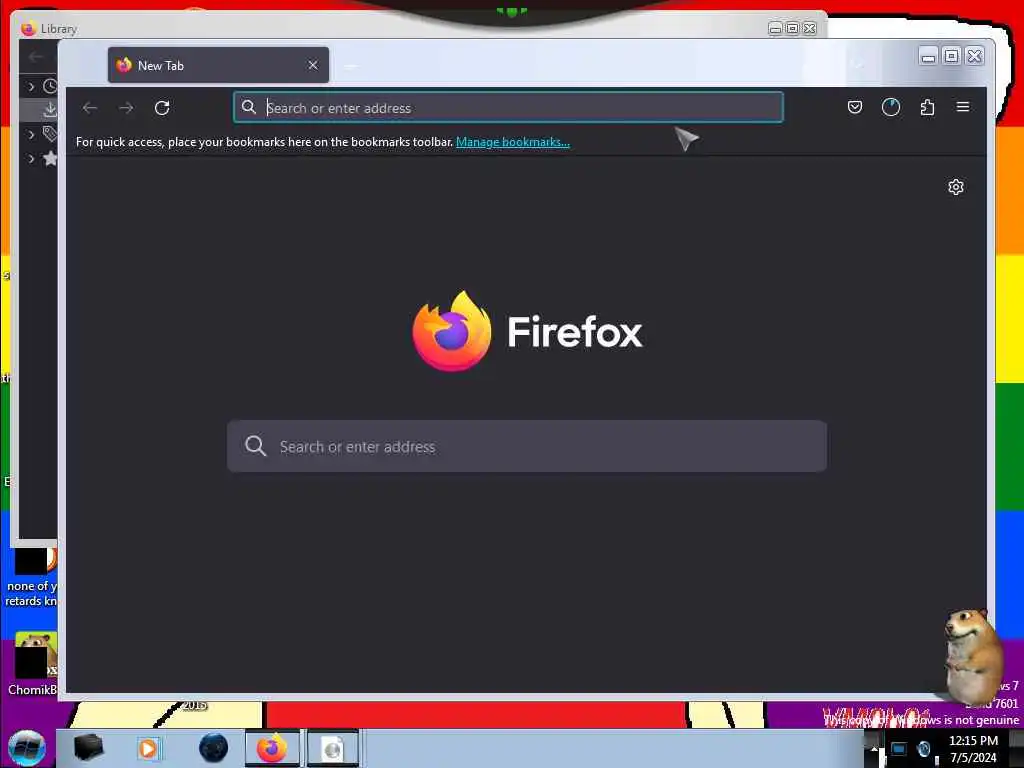This screenshot has height=768, width=1024.
Task: Expand the History row in Library window
Action: point(31,86)
